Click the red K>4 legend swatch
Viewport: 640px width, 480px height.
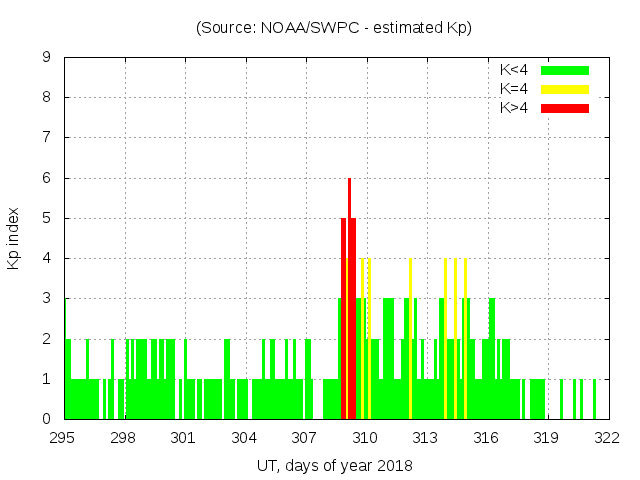tap(565, 107)
